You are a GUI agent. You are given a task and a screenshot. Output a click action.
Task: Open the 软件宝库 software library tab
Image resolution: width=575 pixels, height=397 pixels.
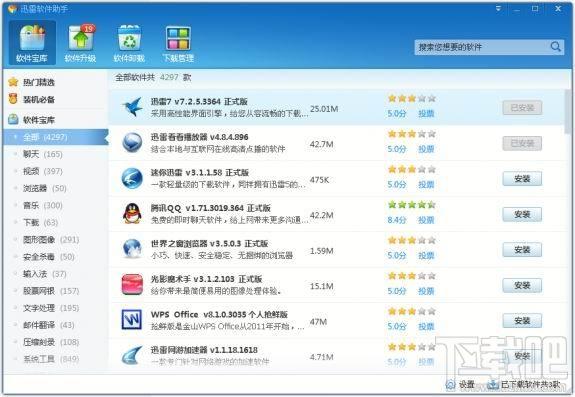[32, 43]
